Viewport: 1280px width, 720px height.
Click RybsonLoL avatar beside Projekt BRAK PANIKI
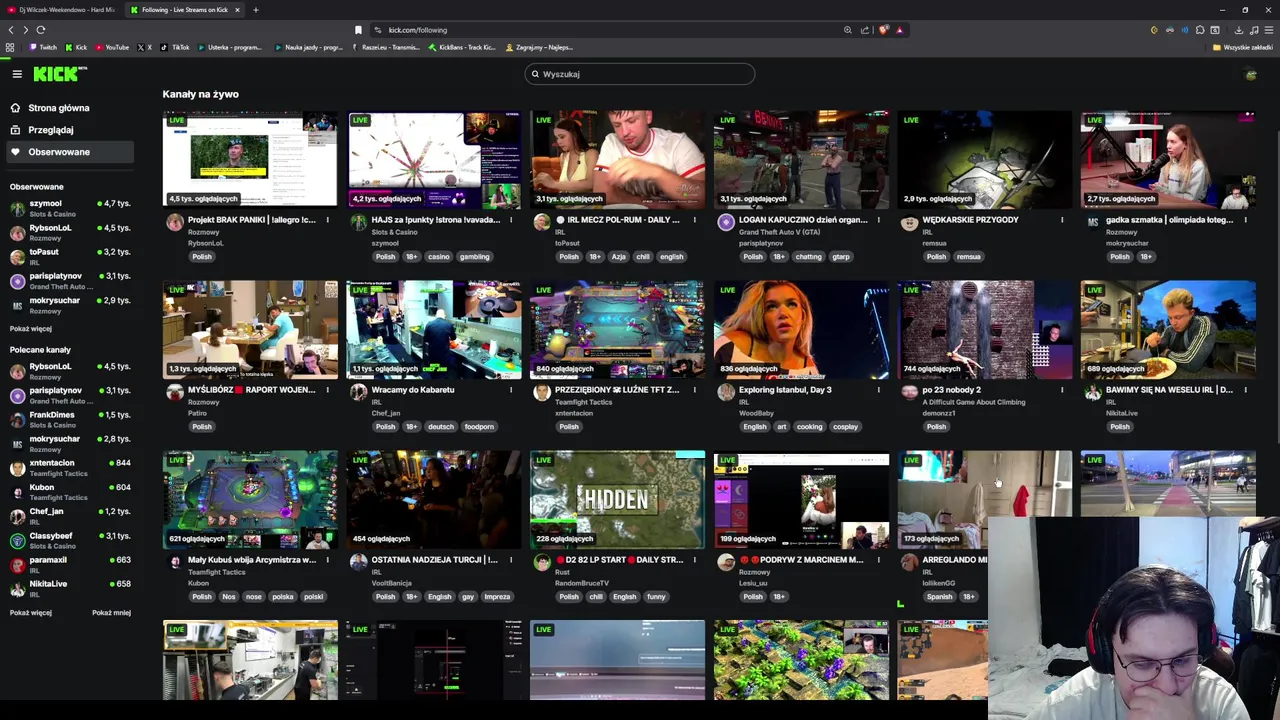pos(175,222)
